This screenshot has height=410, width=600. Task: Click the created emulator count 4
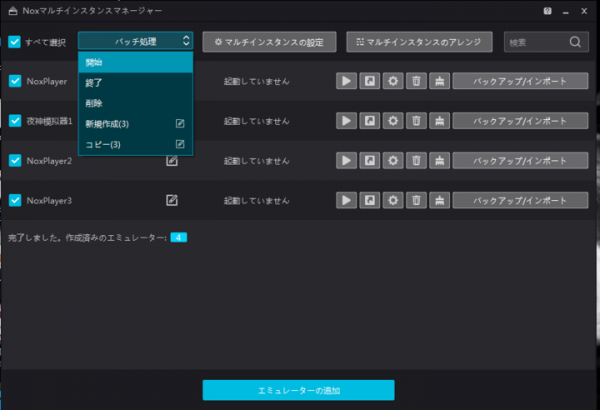pos(179,238)
